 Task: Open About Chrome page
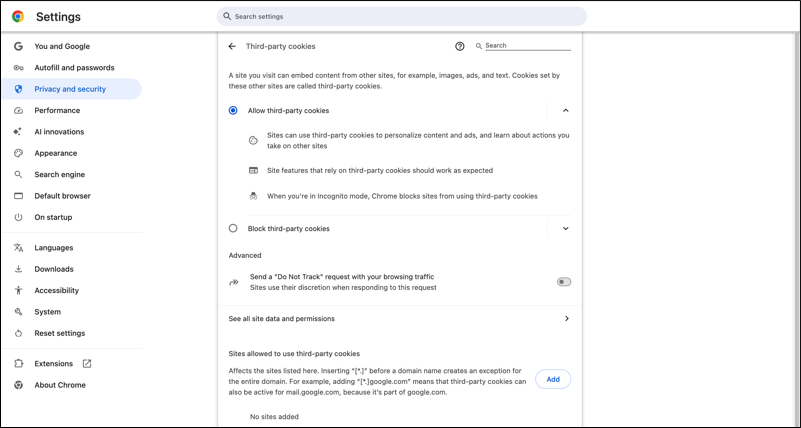tap(60, 385)
